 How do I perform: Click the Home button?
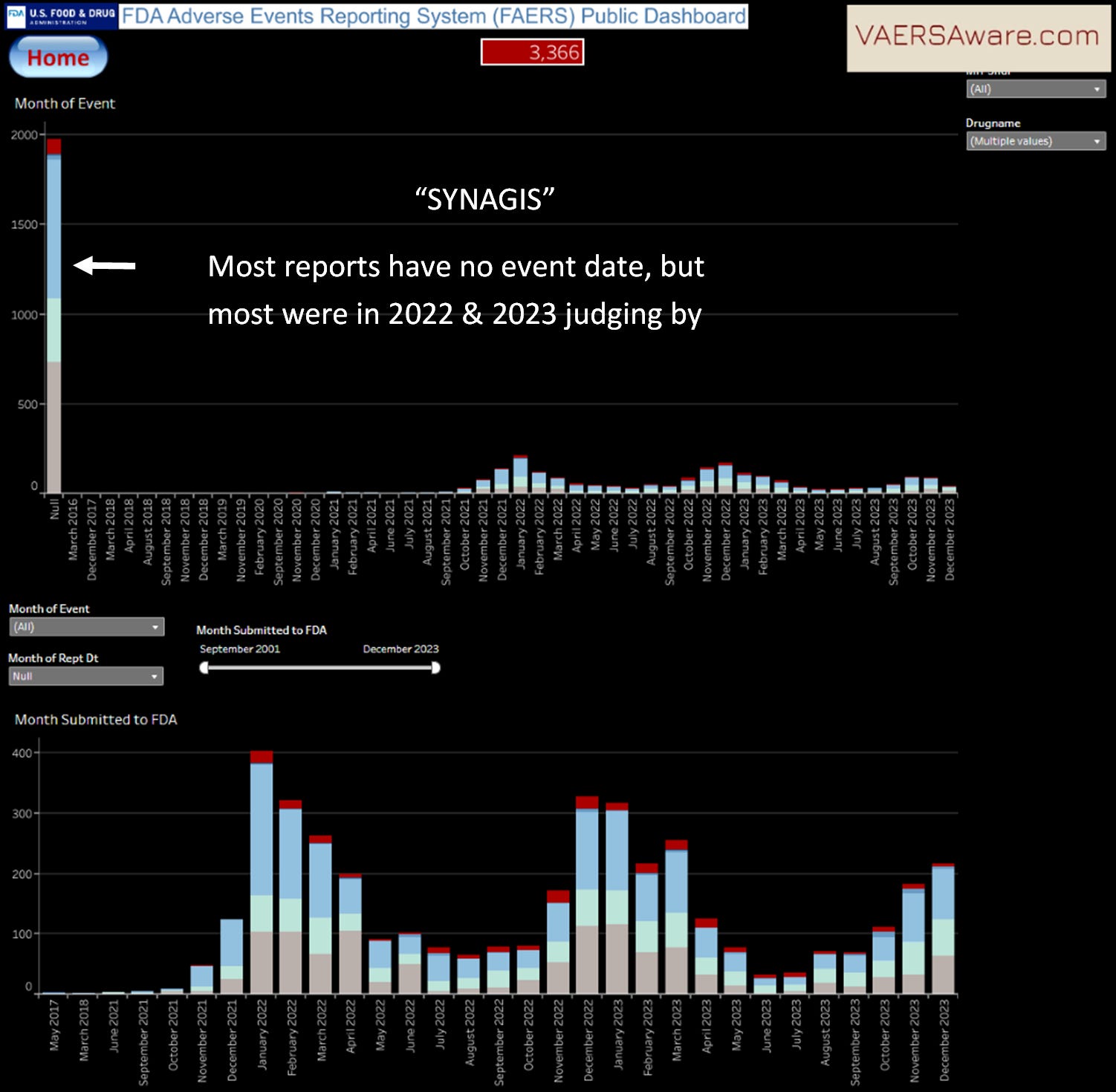click(x=58, y=57)
